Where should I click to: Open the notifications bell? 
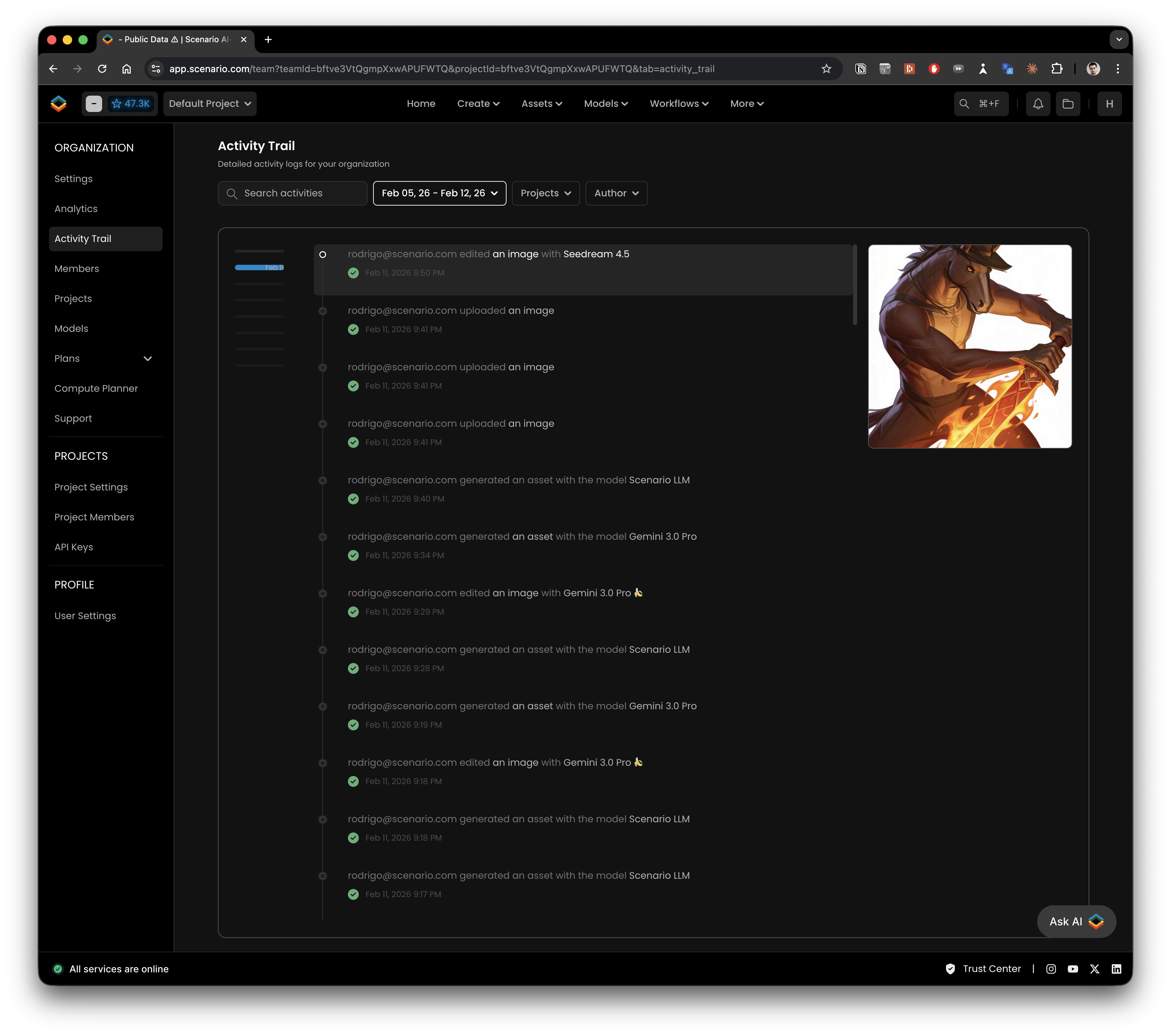[1038, 104]
